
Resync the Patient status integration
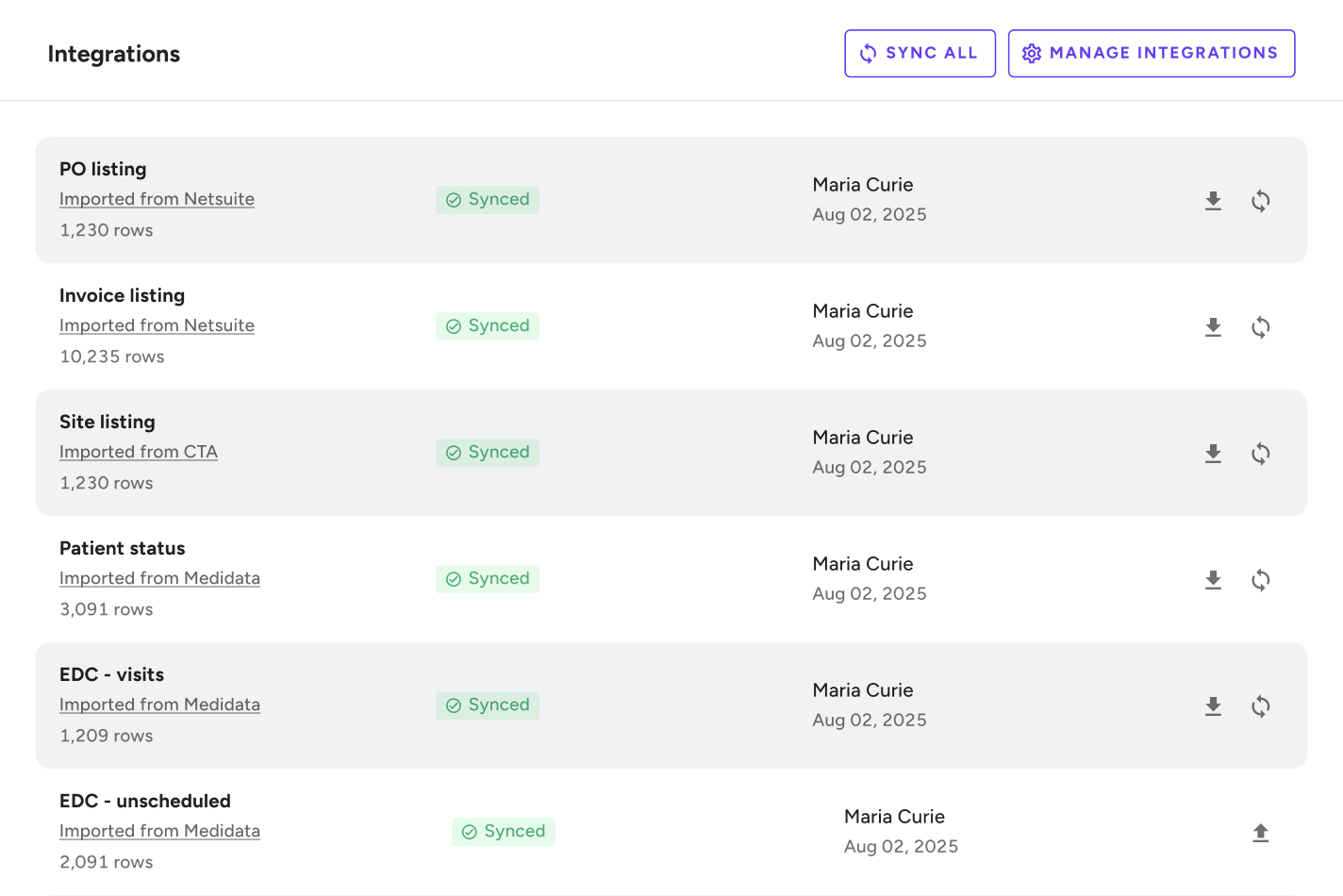click(x=1260, y=580)
